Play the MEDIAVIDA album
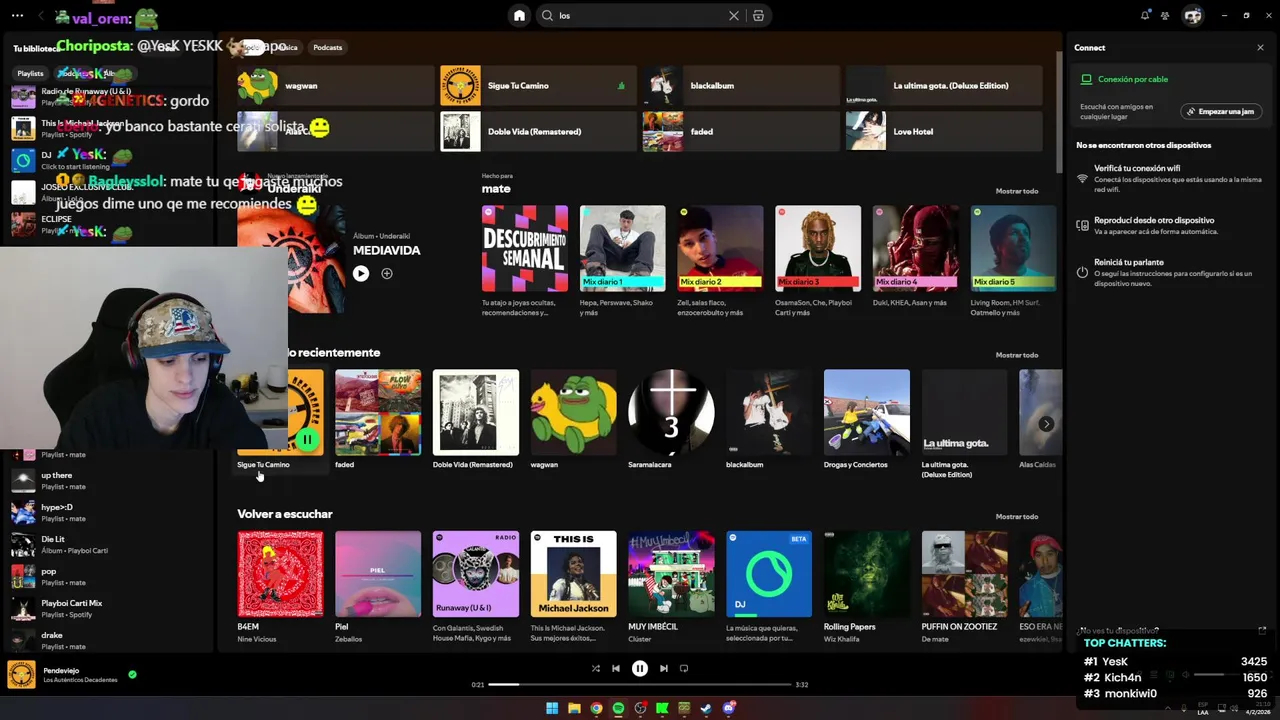Screen dimensions: 1280x720 click(361, 273)
